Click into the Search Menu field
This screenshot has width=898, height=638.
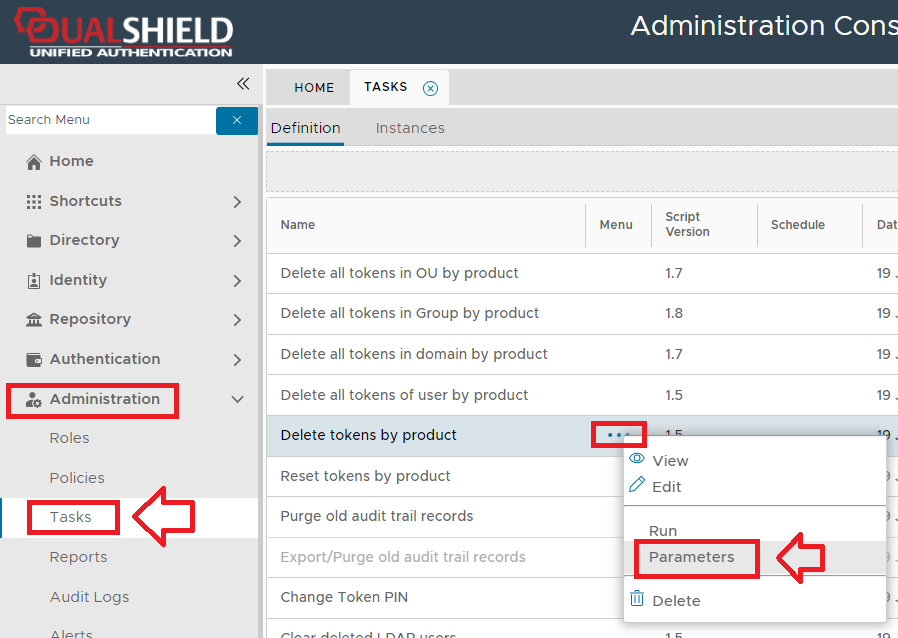tap(108, 120)
